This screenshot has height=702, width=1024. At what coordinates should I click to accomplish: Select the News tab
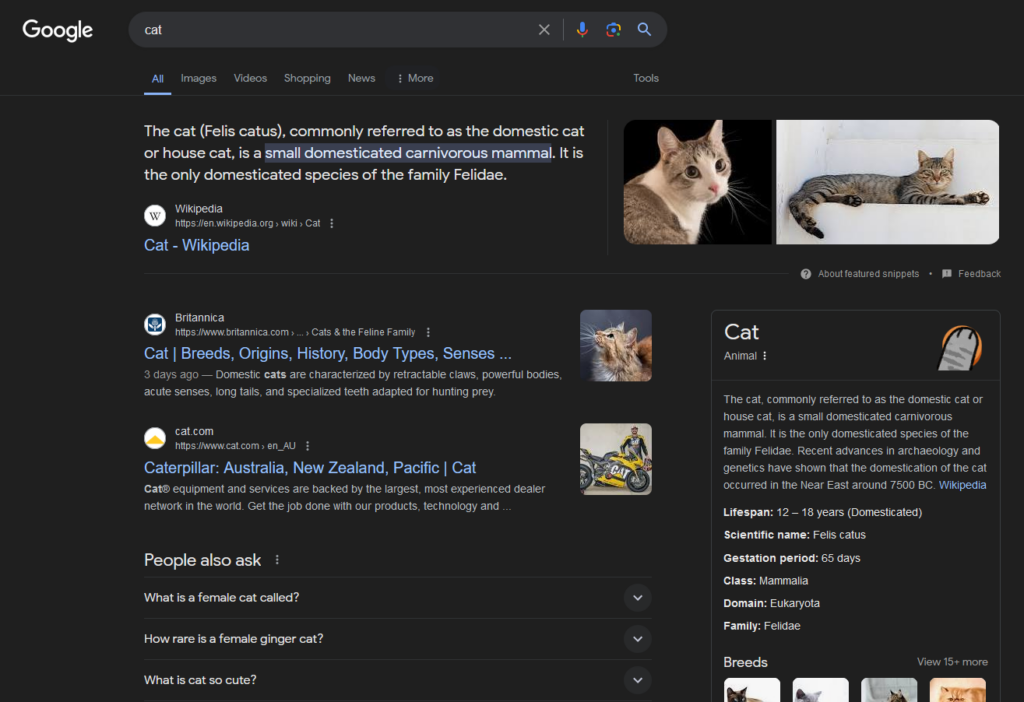tap(361, 78)
